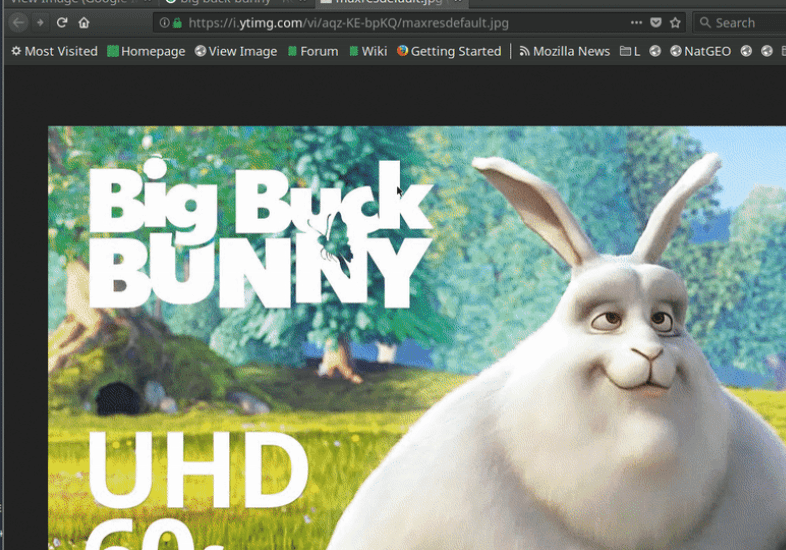Open the Homepage bookmark
786x550 pixels.
tap(146, 51)
